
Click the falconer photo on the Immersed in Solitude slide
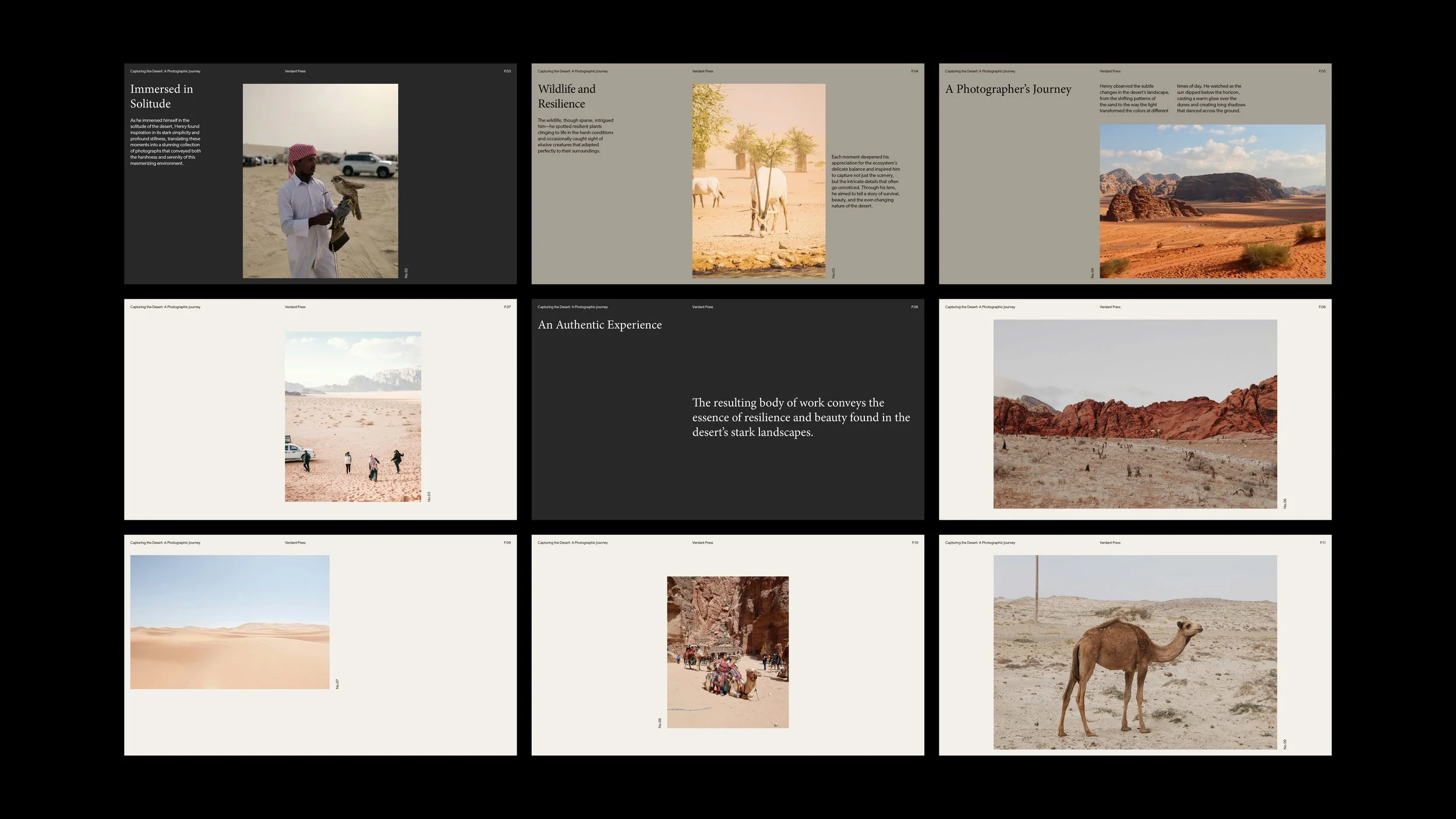[x=320, y=181]
